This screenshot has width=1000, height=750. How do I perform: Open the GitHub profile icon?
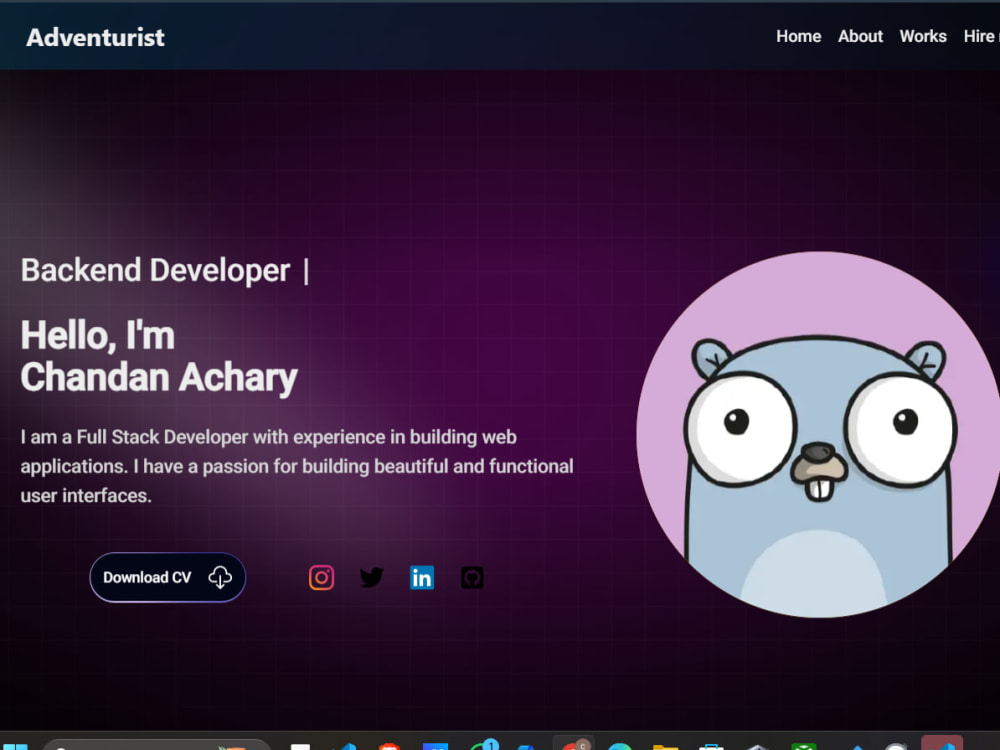[472, 578]
